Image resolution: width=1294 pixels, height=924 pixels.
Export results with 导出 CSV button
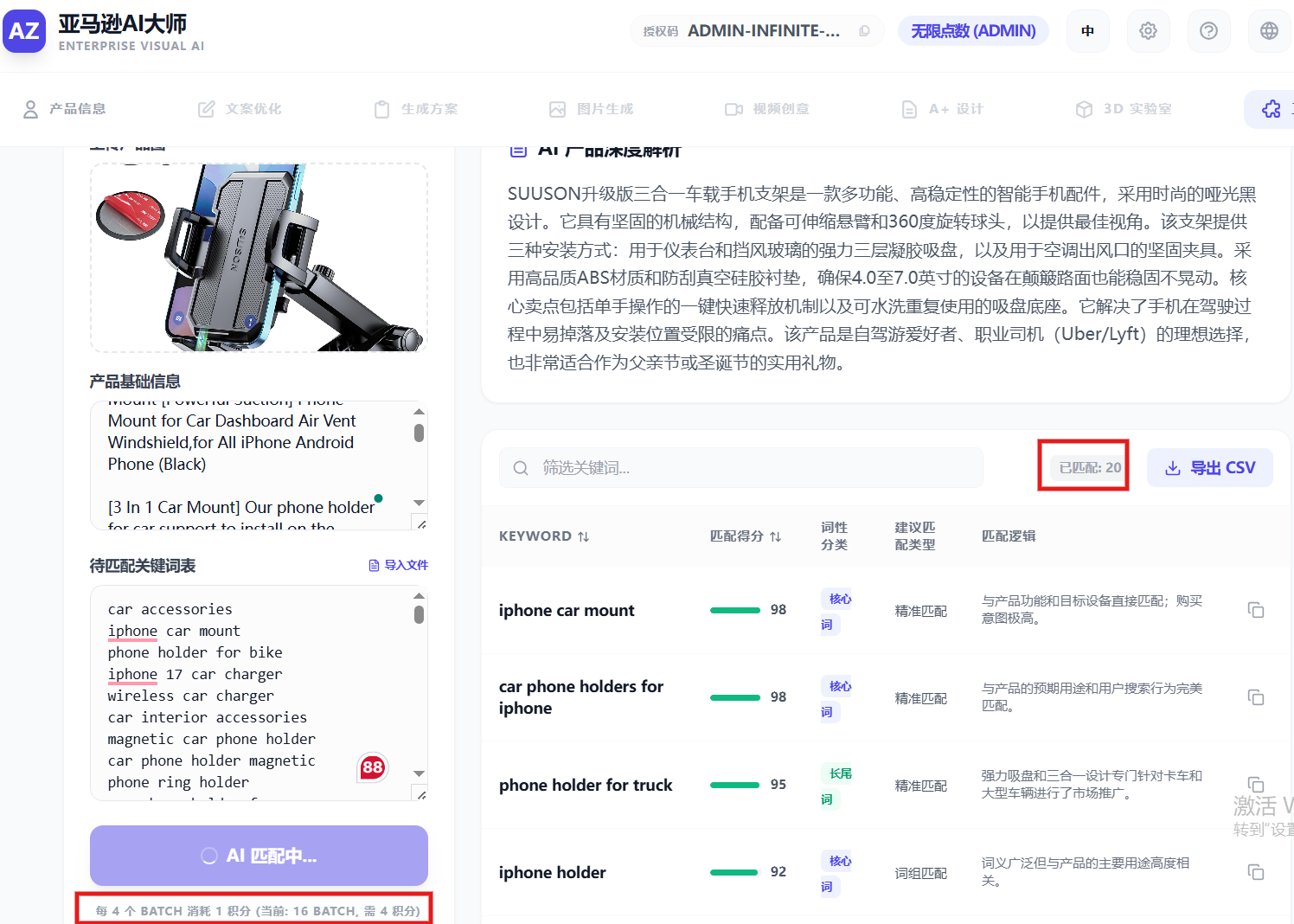coord(1209,468)
